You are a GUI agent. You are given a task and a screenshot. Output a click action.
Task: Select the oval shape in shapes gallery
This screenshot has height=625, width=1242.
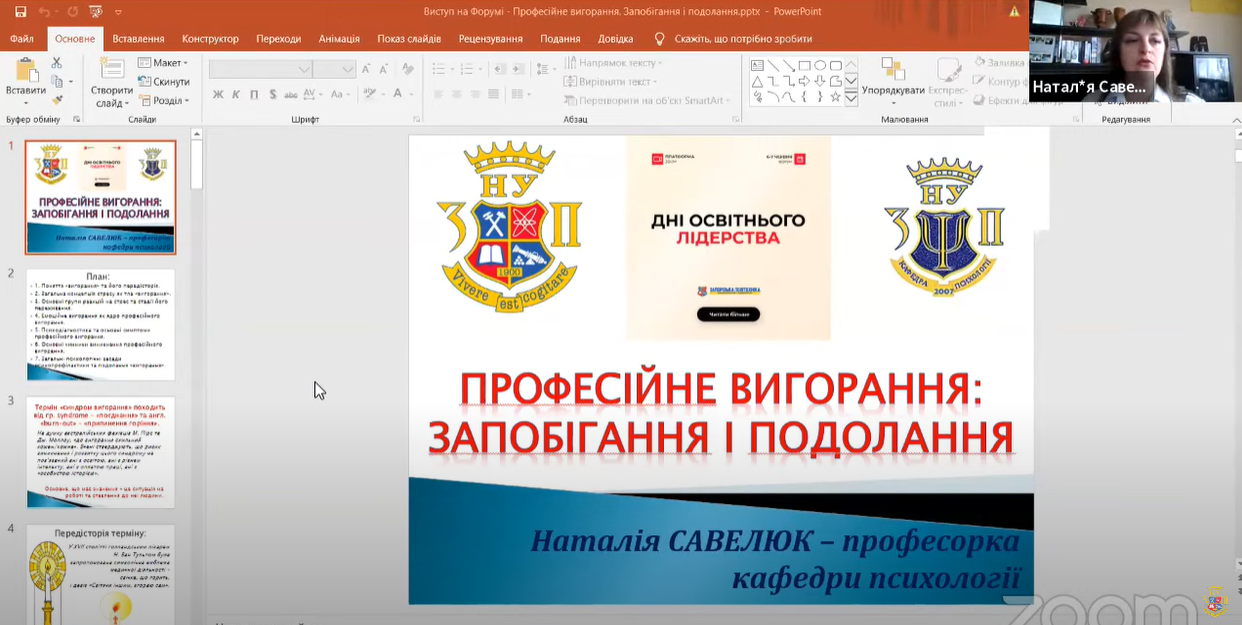[820, 65]
